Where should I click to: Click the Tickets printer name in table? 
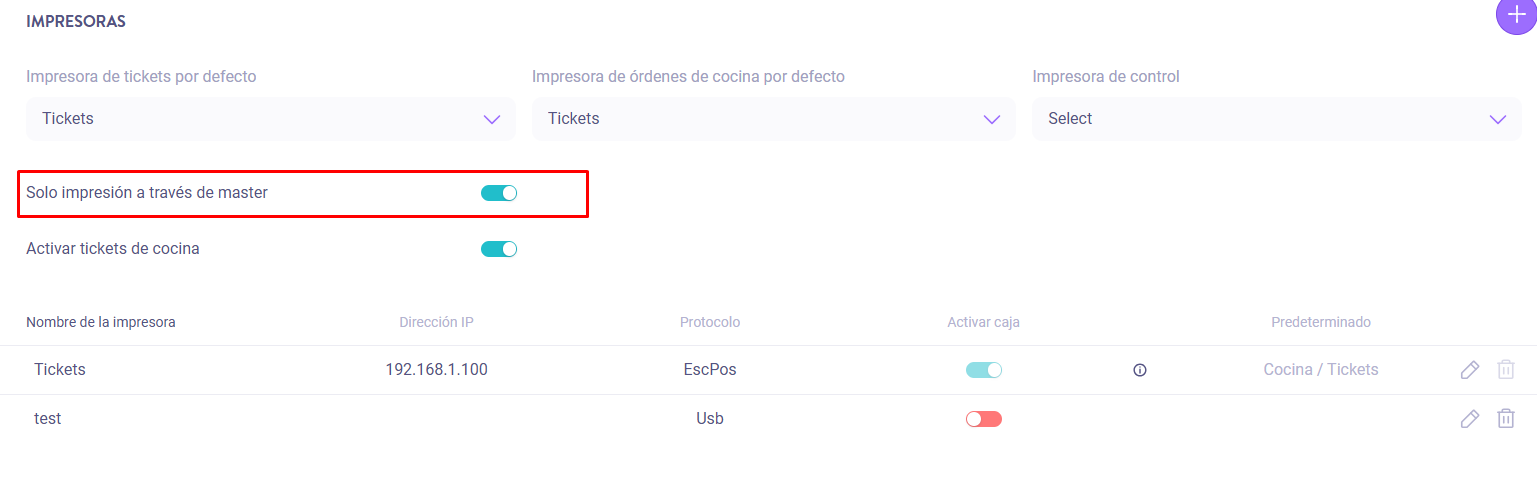click(x=60, y=370)
